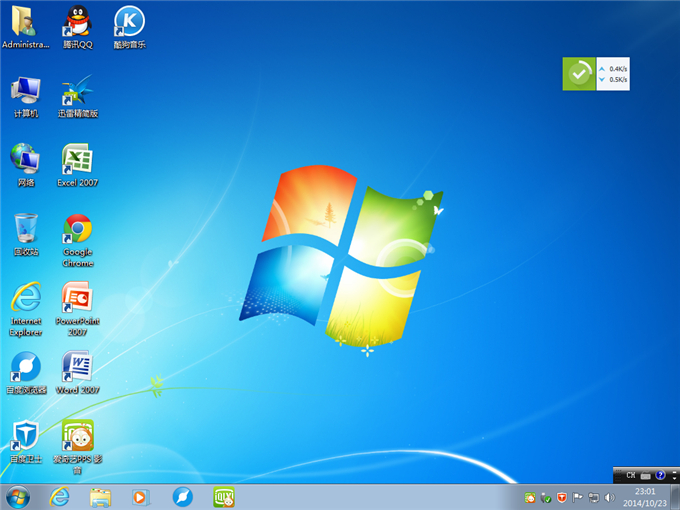Toggle the CH language bar indicator
The height and width of the screenshot is (510, 680).
(631, 474)
